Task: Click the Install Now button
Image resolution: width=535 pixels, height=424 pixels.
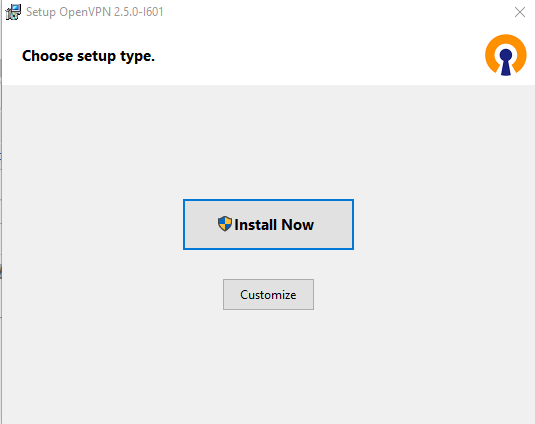Action: pyautogui.click(x=268, y=224)
